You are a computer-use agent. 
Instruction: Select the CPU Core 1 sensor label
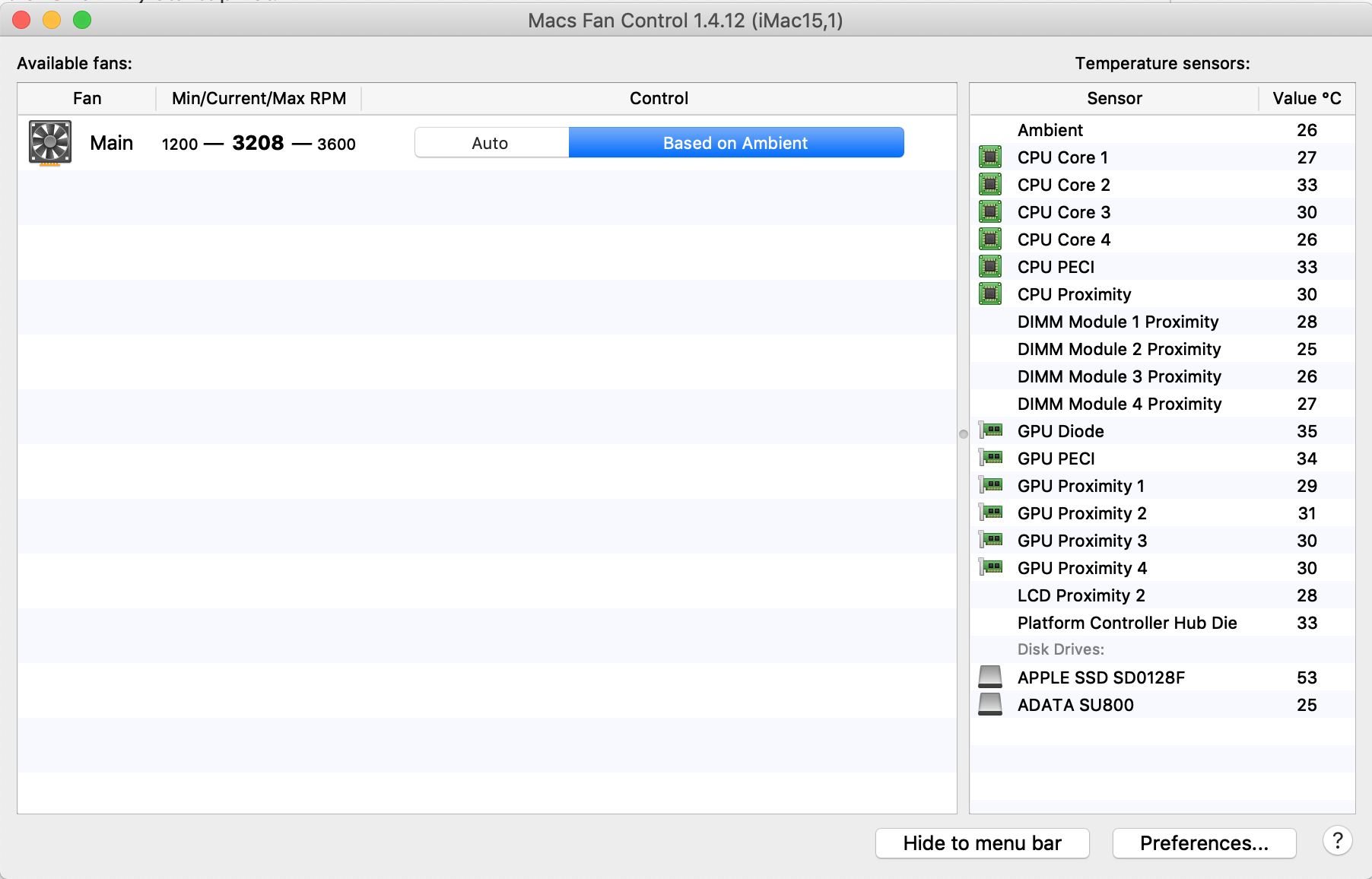pos(1063,157)
